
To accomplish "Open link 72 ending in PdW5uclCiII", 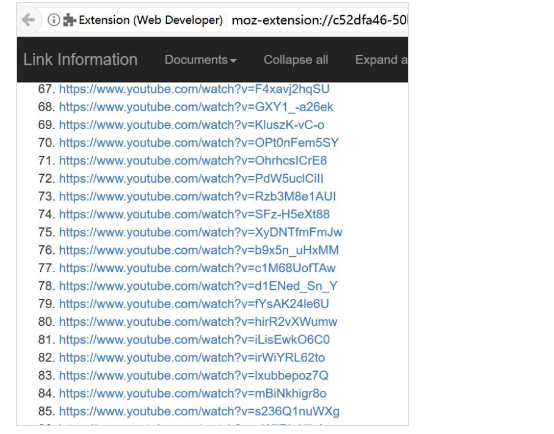I will click(x=191, y=178).
